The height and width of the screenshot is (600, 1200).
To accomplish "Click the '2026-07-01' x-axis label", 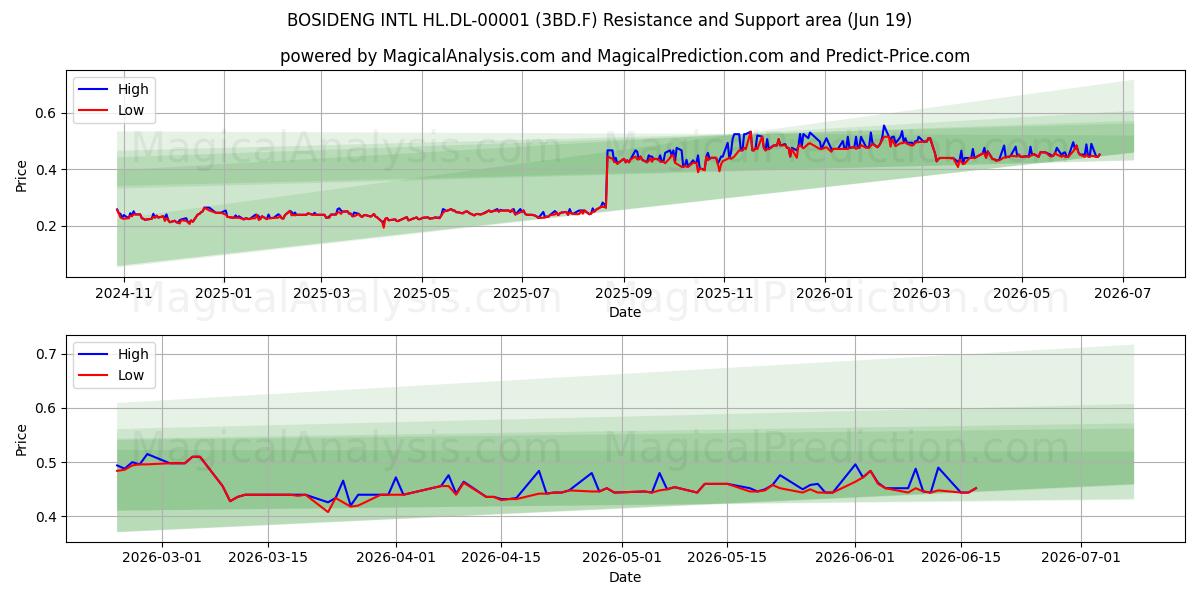I will [x=1082, y=559].
